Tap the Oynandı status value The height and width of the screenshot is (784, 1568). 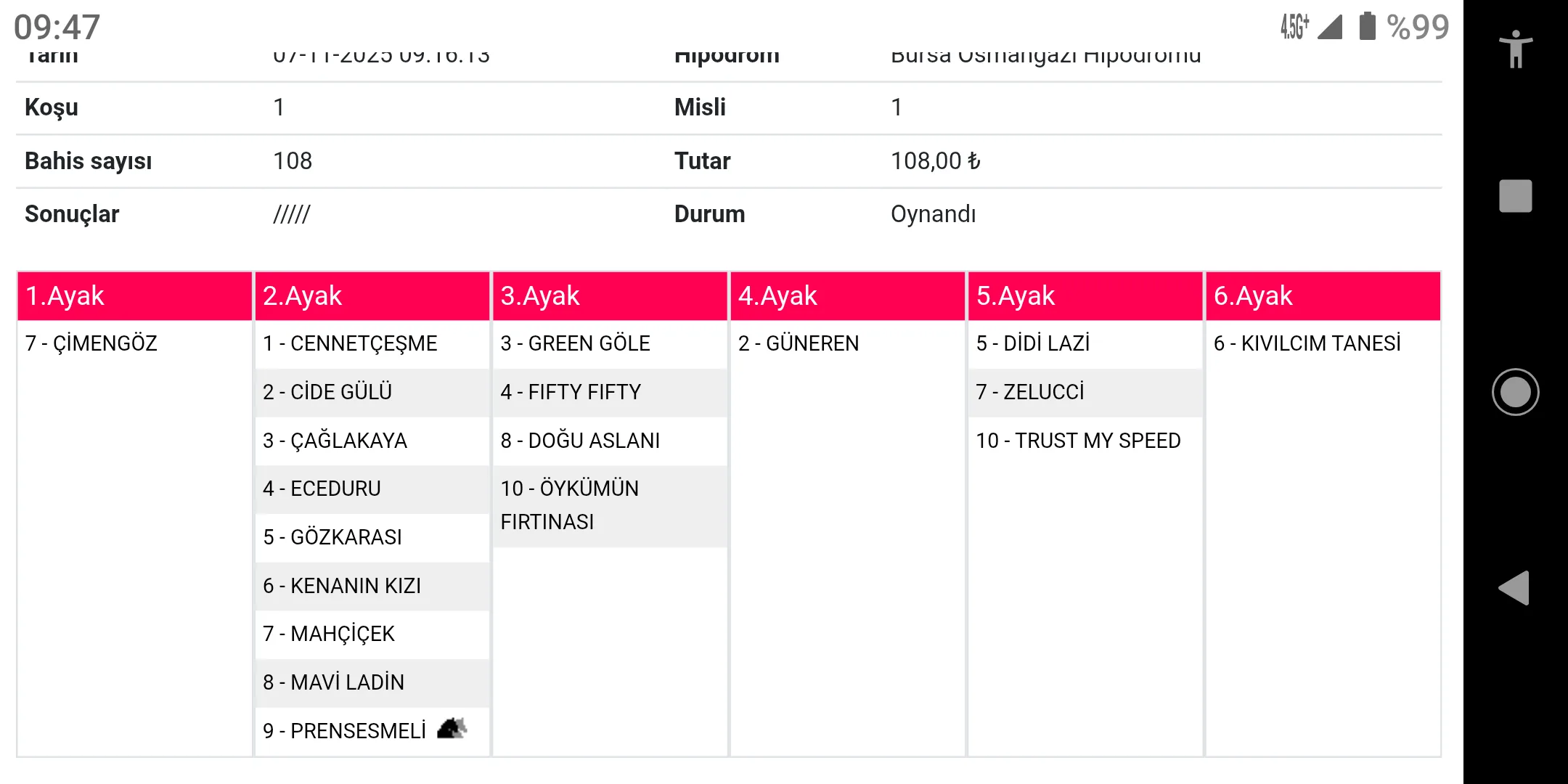[x=933, y=214]
